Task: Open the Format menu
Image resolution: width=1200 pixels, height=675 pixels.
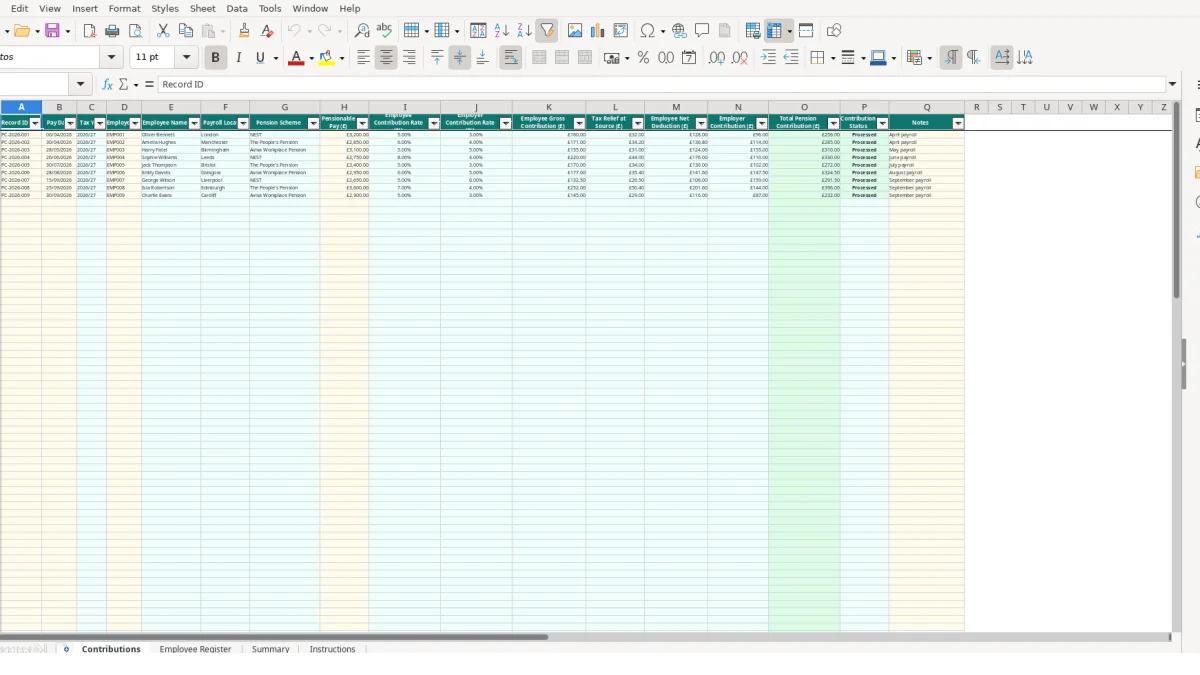Action: pos(125,8)
